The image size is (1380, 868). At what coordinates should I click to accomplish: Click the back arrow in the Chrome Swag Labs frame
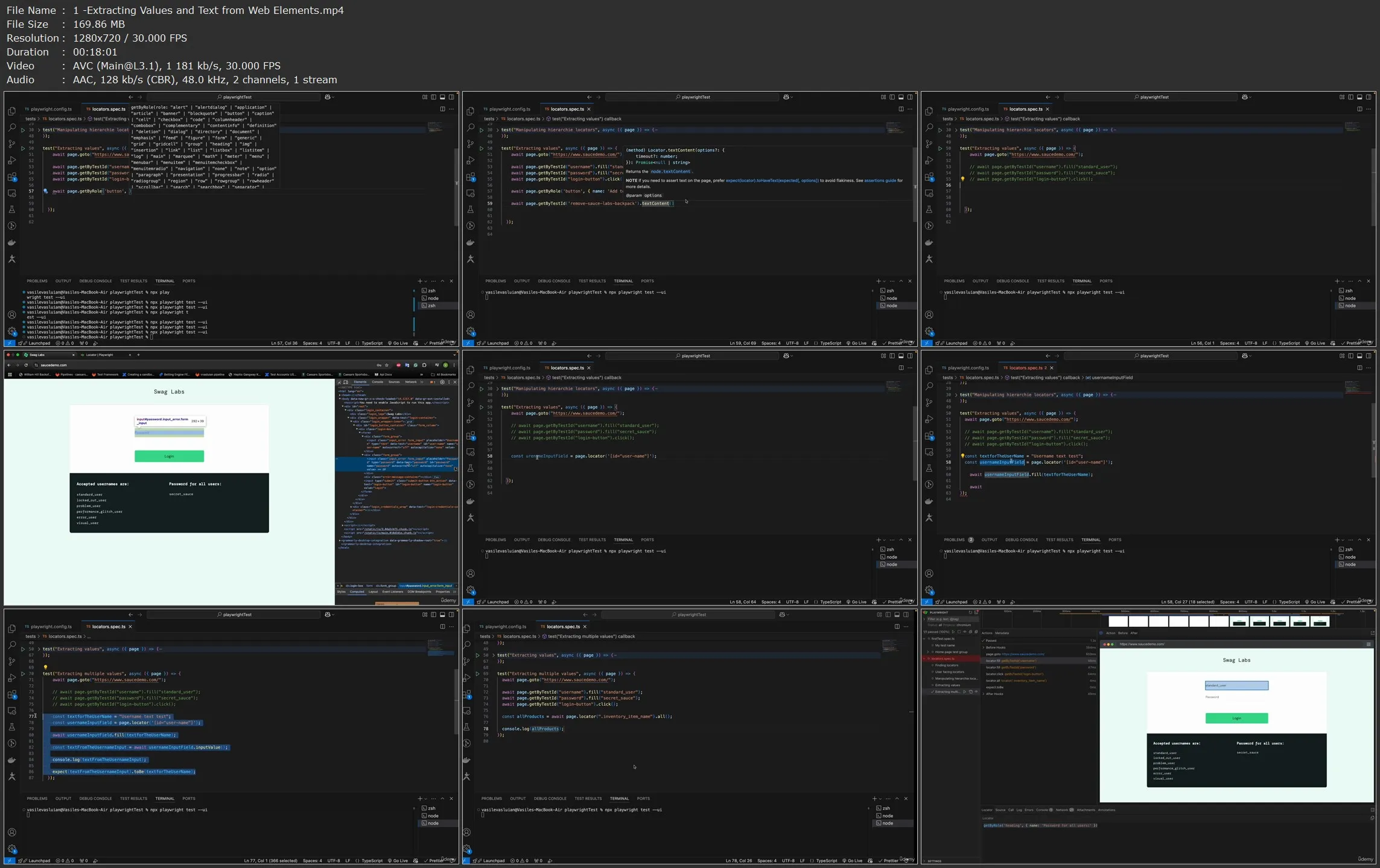(8, 365)
